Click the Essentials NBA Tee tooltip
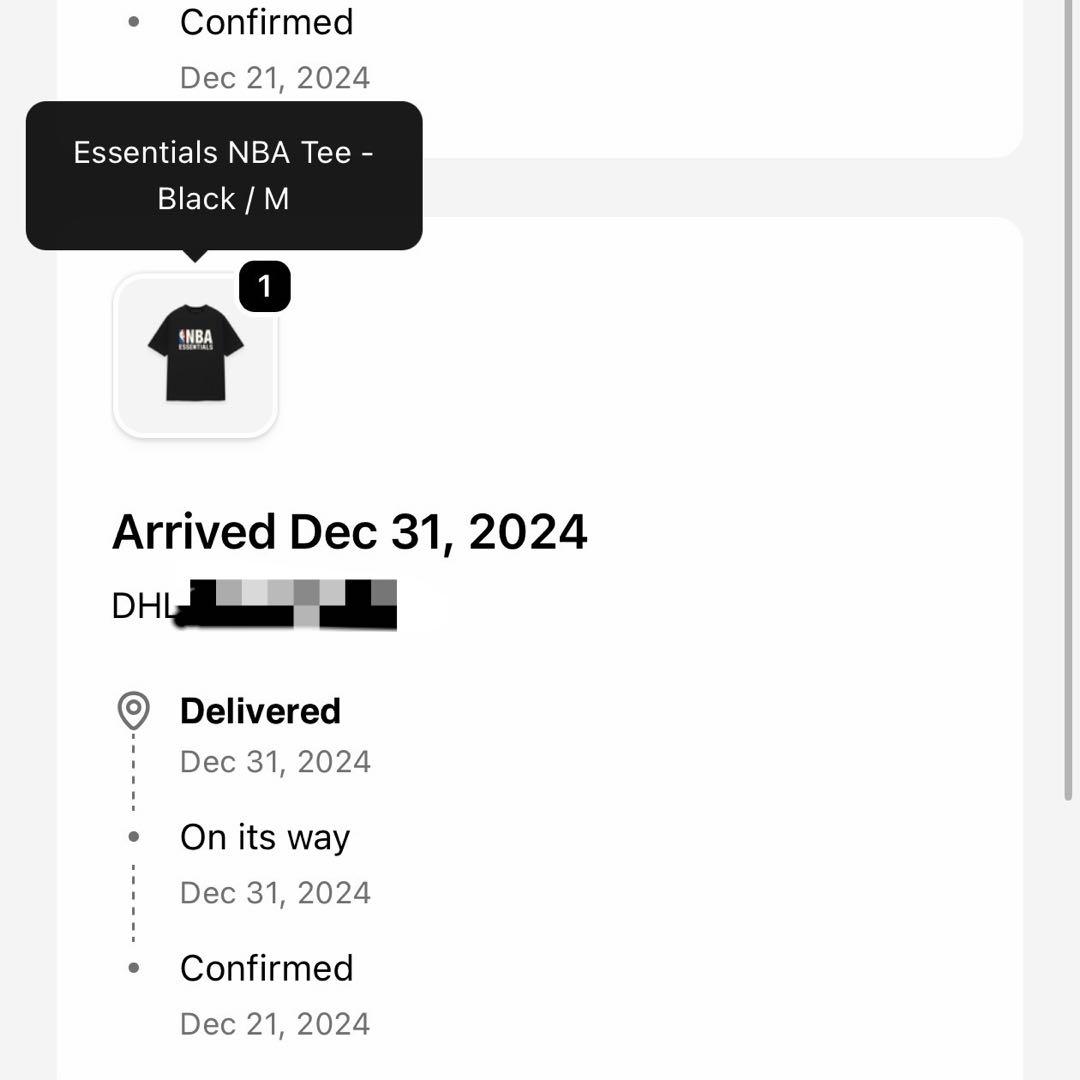The height and width of the screenshot is (1080, 1080). [223, 175]
